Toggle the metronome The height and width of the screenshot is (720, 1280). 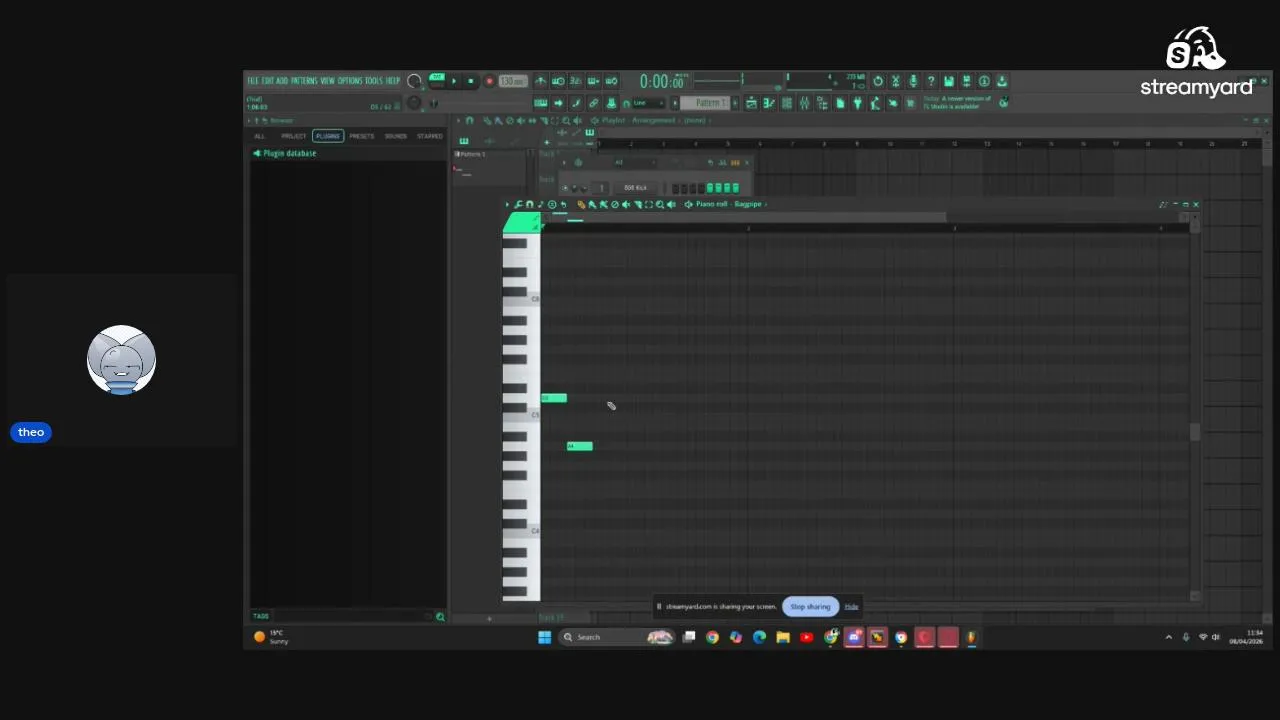541,81
